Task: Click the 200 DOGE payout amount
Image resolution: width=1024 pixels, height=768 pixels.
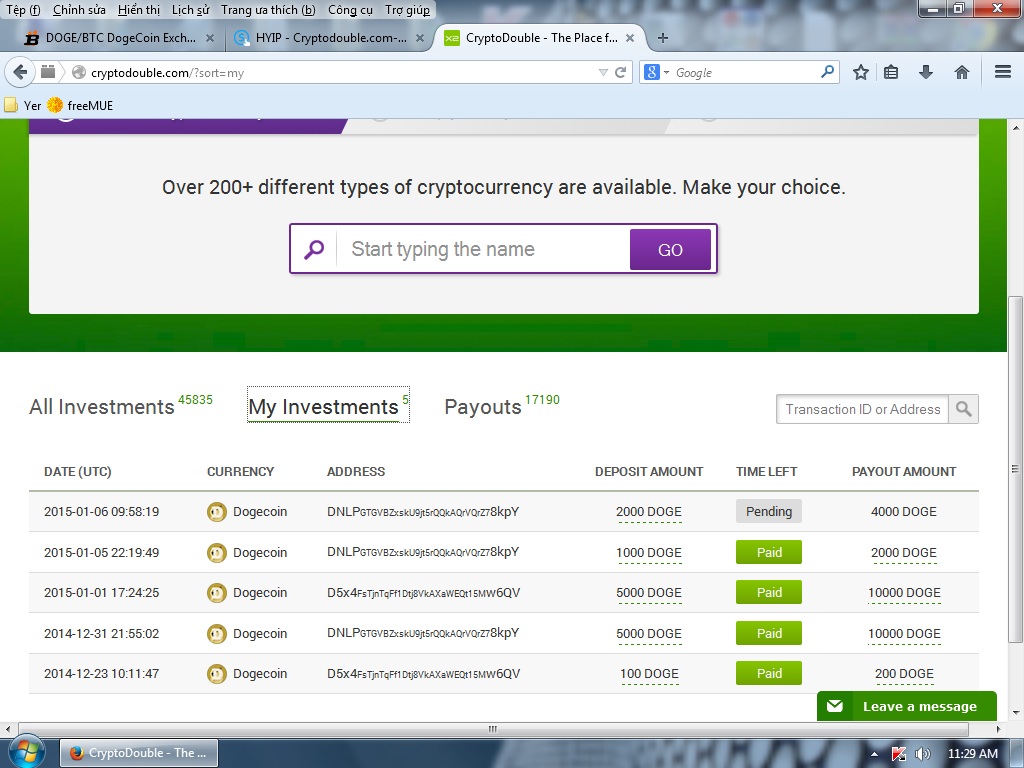Action: [904, 674]
